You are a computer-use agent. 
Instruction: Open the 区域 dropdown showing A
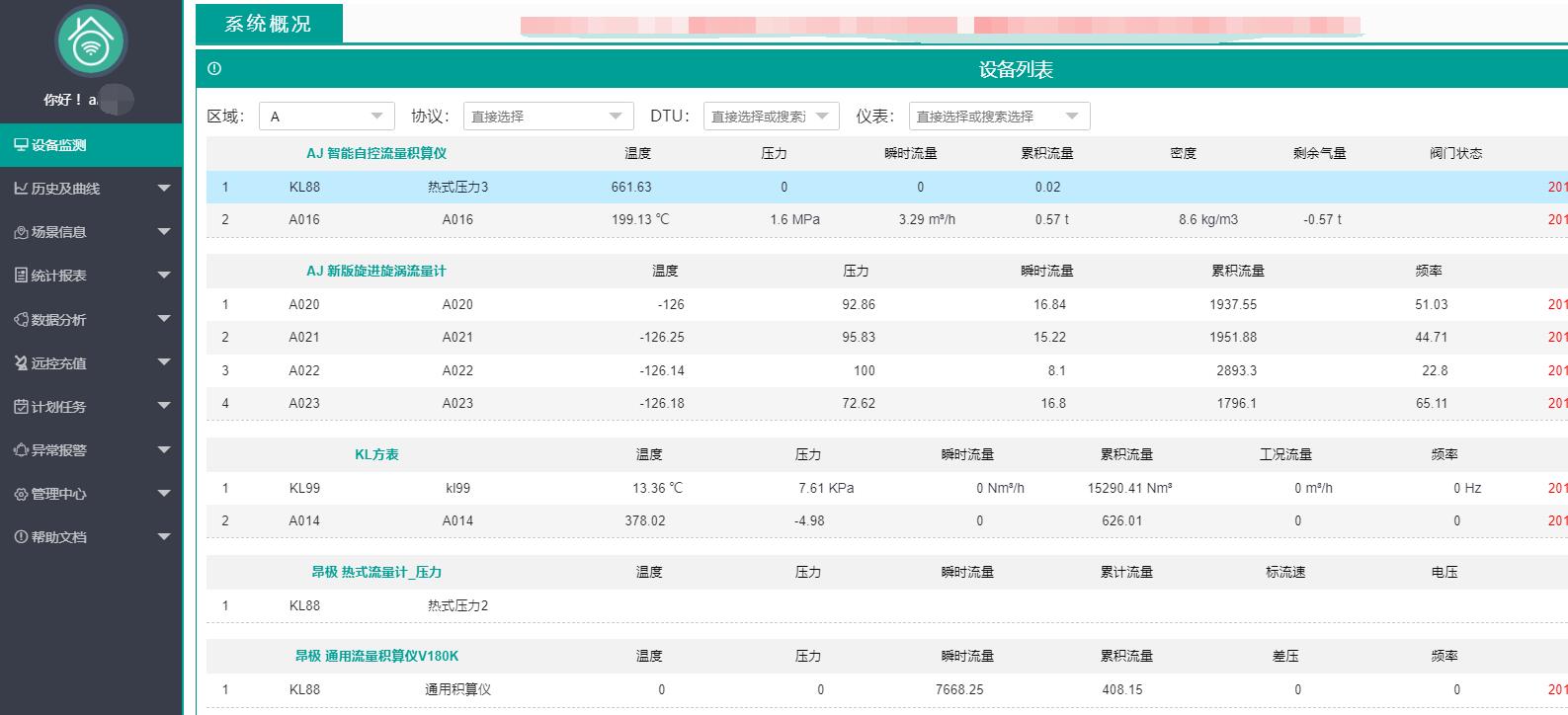pyautogui.click(x=326, y=117)
